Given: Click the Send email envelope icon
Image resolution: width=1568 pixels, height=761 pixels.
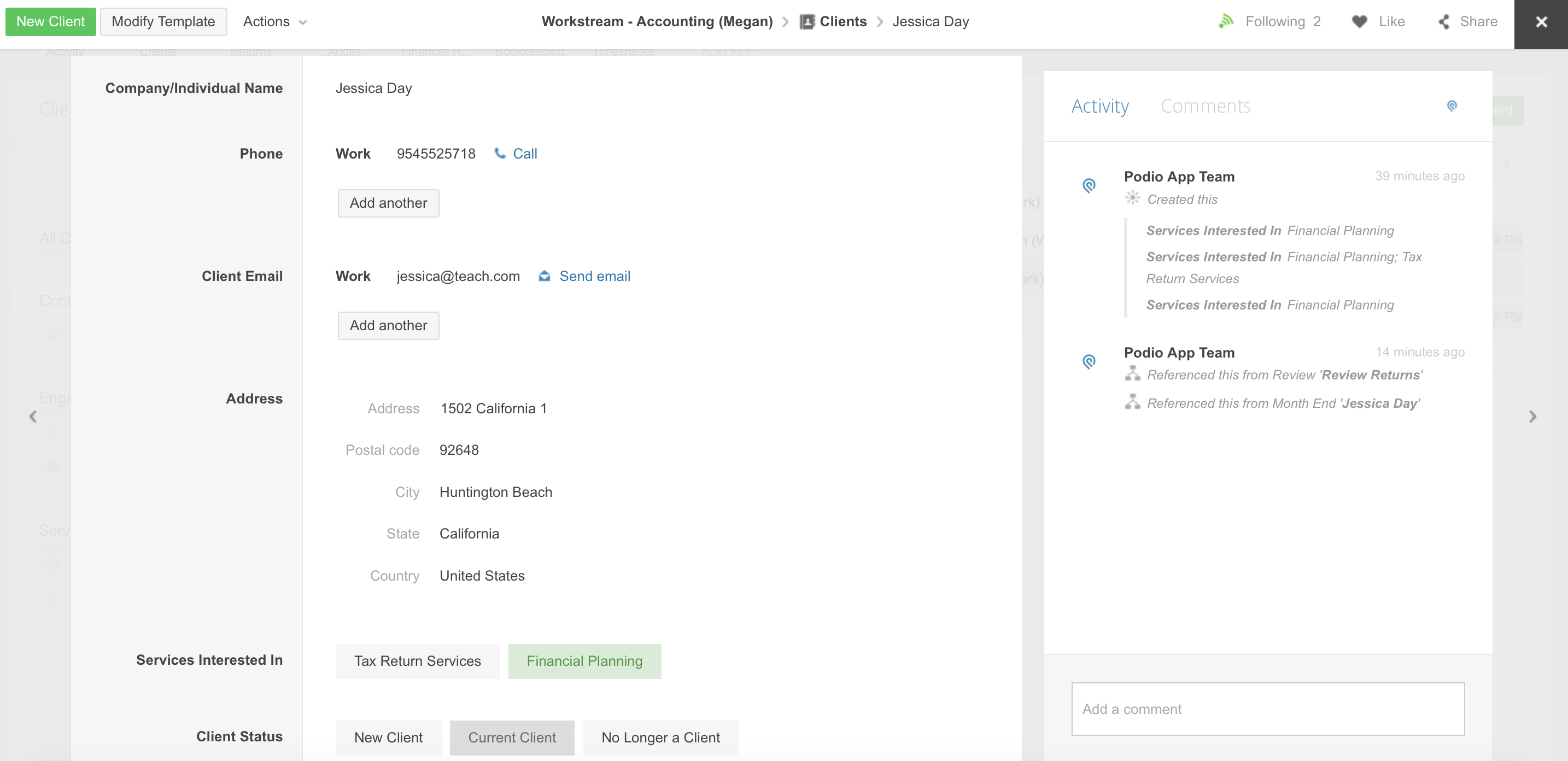Looking at the screenshot, I should (x=544, y=277).
